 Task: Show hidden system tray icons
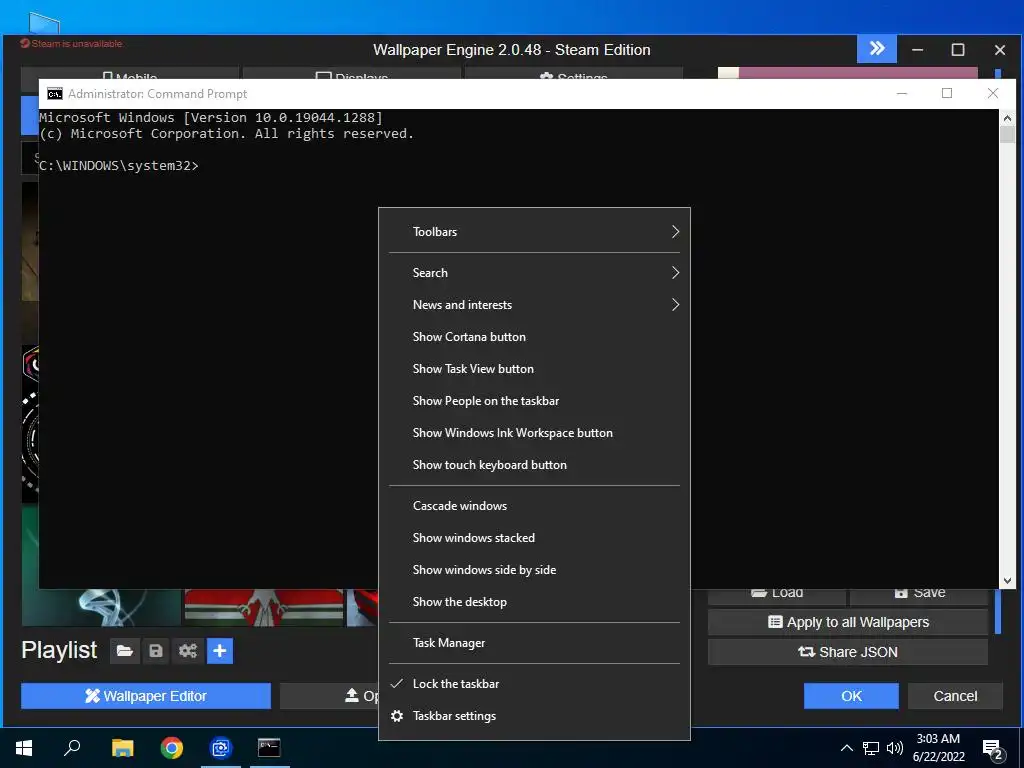(846, 748)
